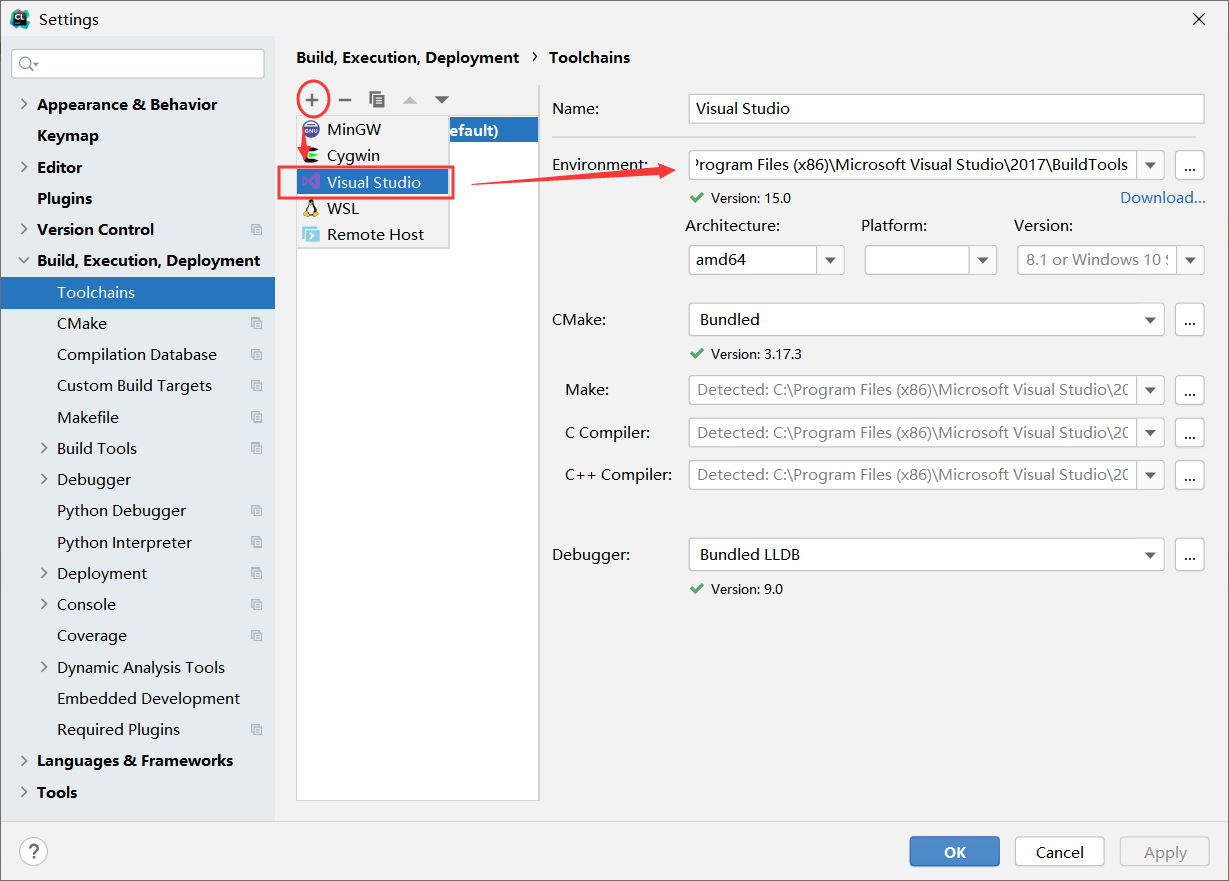Click the settings search field

point(138,64)
